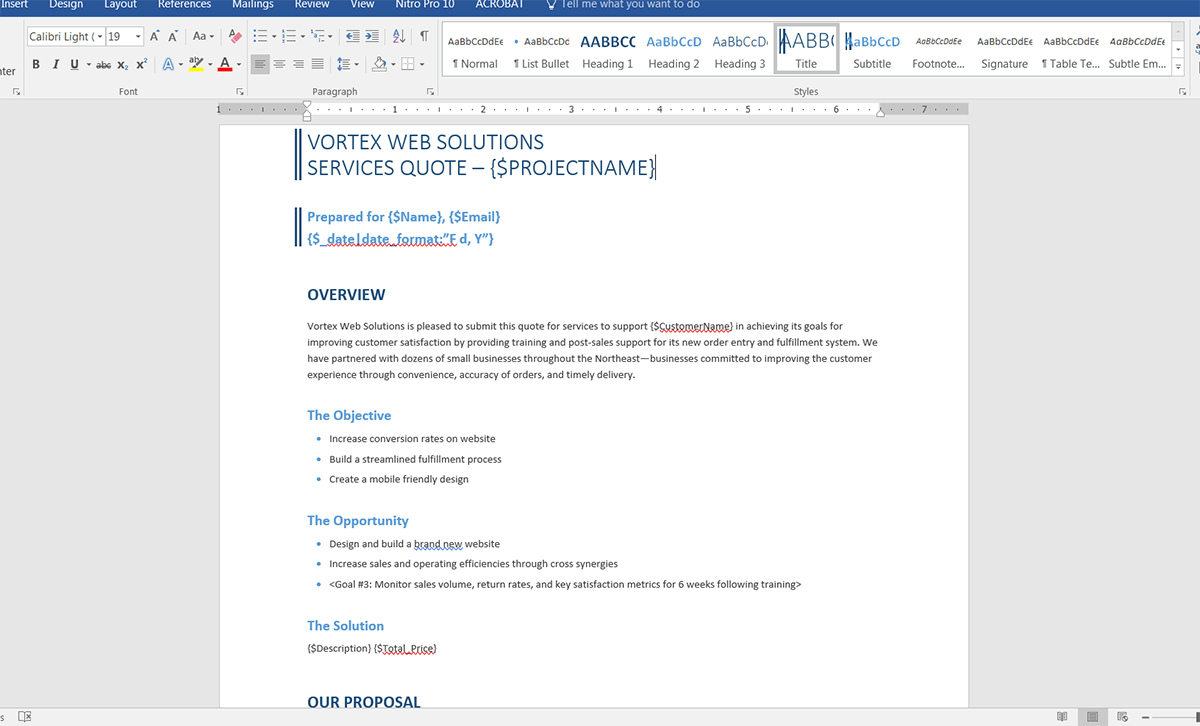
Task: Open the font color dropdown arrow
Action: pos(239,65)
